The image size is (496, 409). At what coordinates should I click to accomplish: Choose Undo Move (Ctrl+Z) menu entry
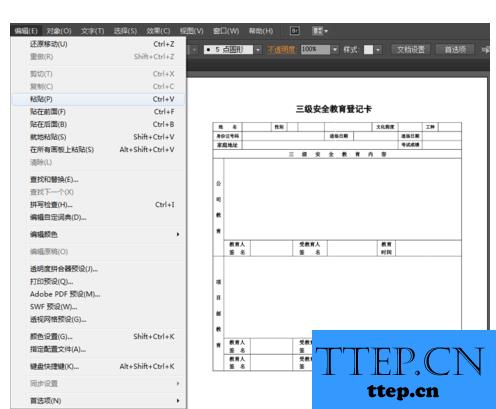click(x=98, y=44)
